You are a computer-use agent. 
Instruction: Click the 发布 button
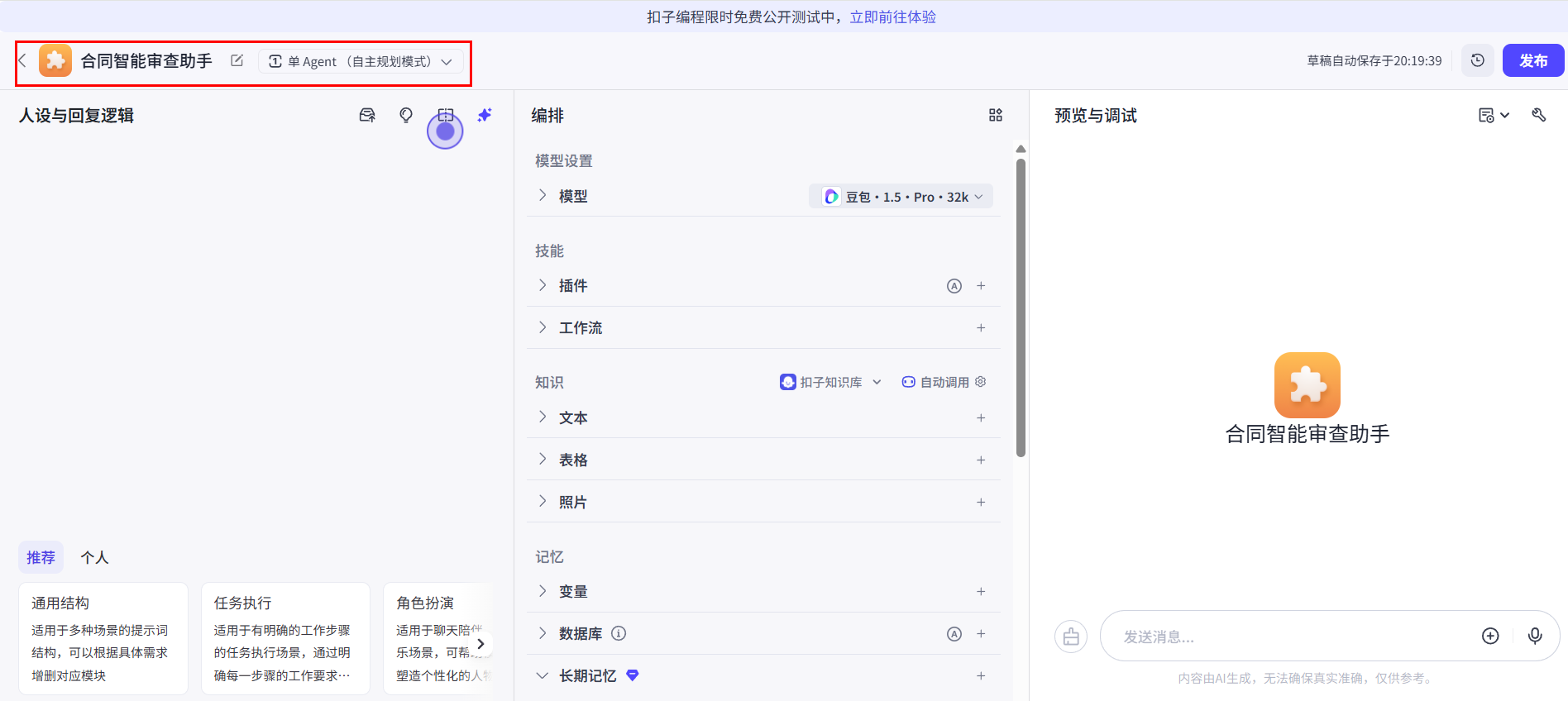click(1533, 60)
